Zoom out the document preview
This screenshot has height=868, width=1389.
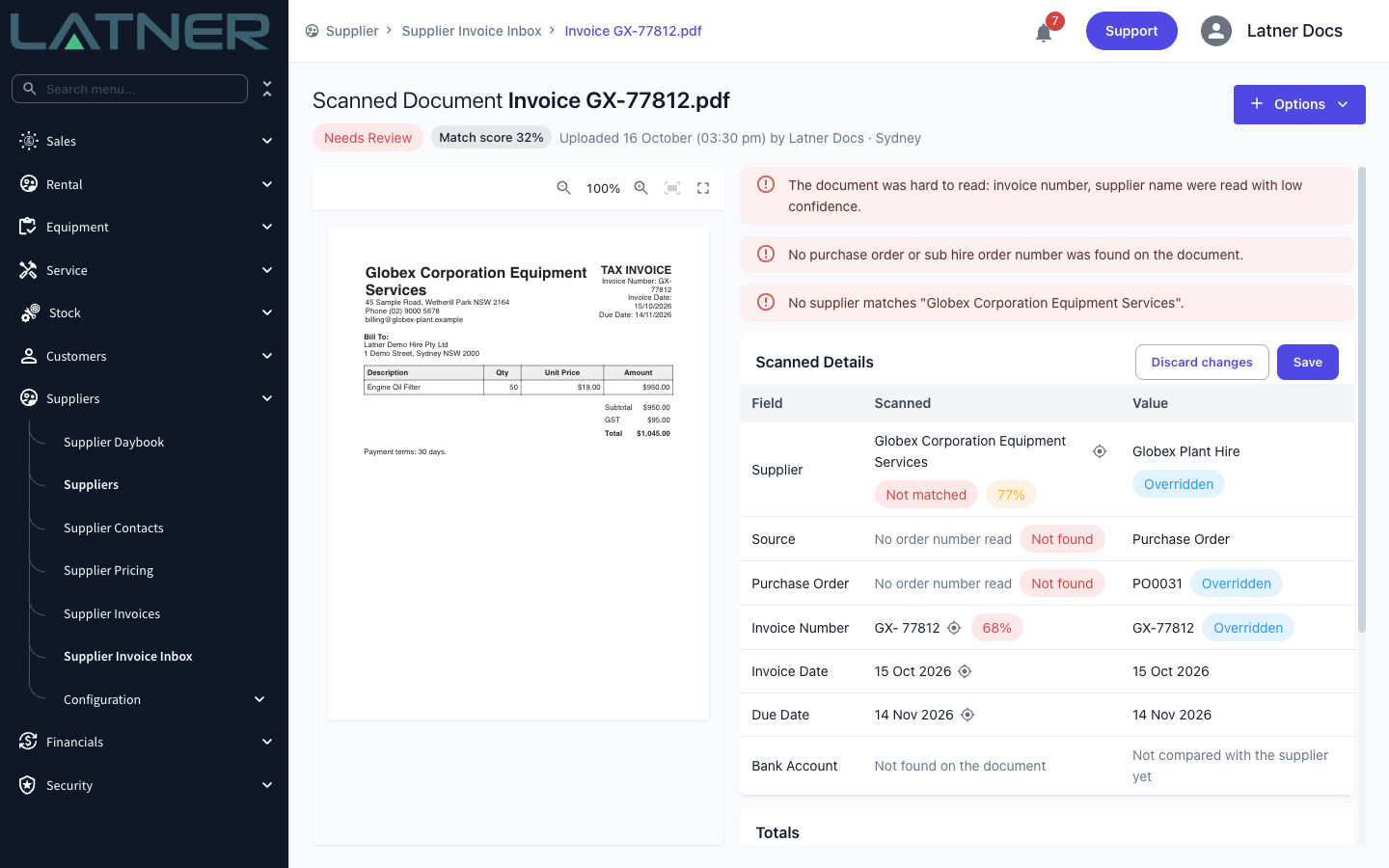coord(564,188)
